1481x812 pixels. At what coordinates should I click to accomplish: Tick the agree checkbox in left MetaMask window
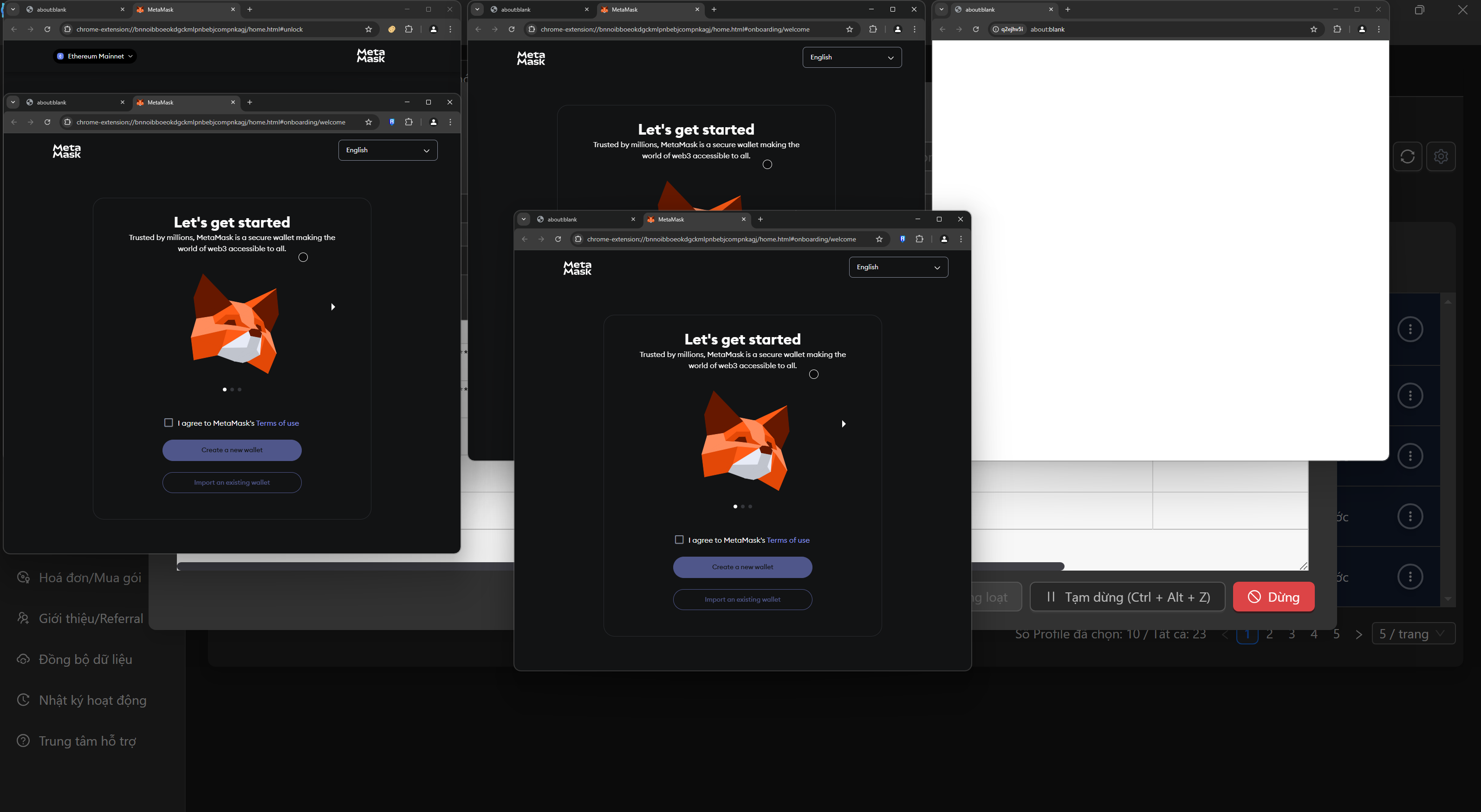click(x=169, y=422)
